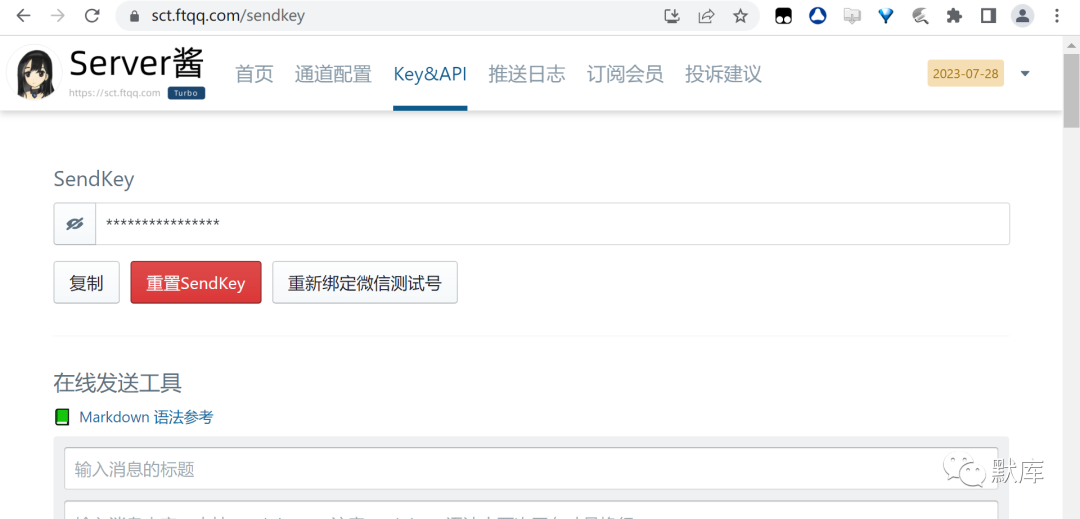Open the black two-eyed extension icon
Viewport: 1080px width, 519px height.
pyautogui.click(x=784, y=16)
